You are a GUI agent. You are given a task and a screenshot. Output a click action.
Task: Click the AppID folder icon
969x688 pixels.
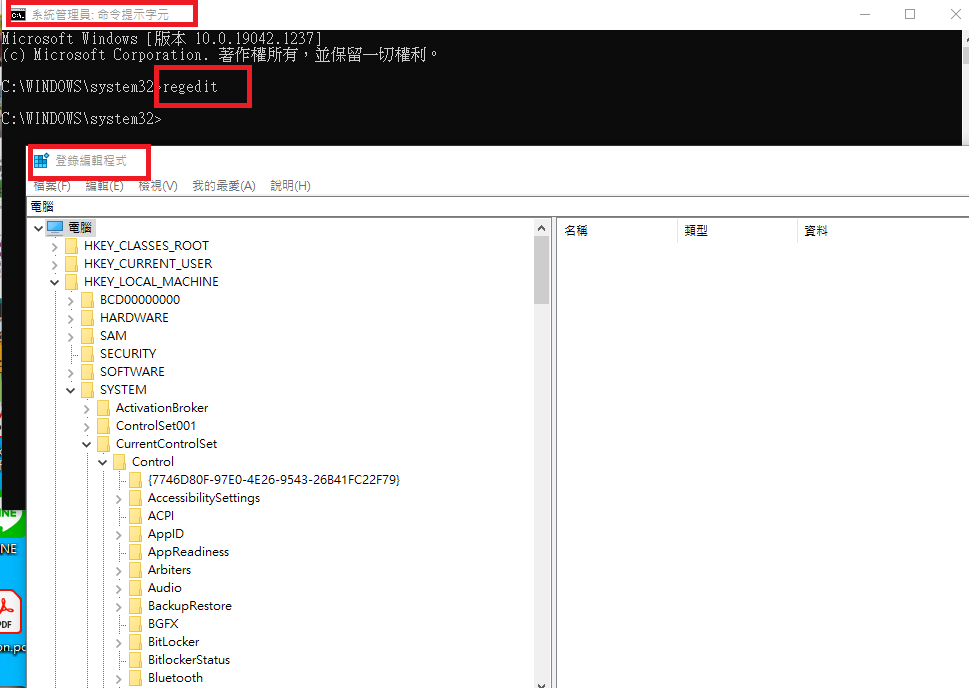(x=135, y=534)
